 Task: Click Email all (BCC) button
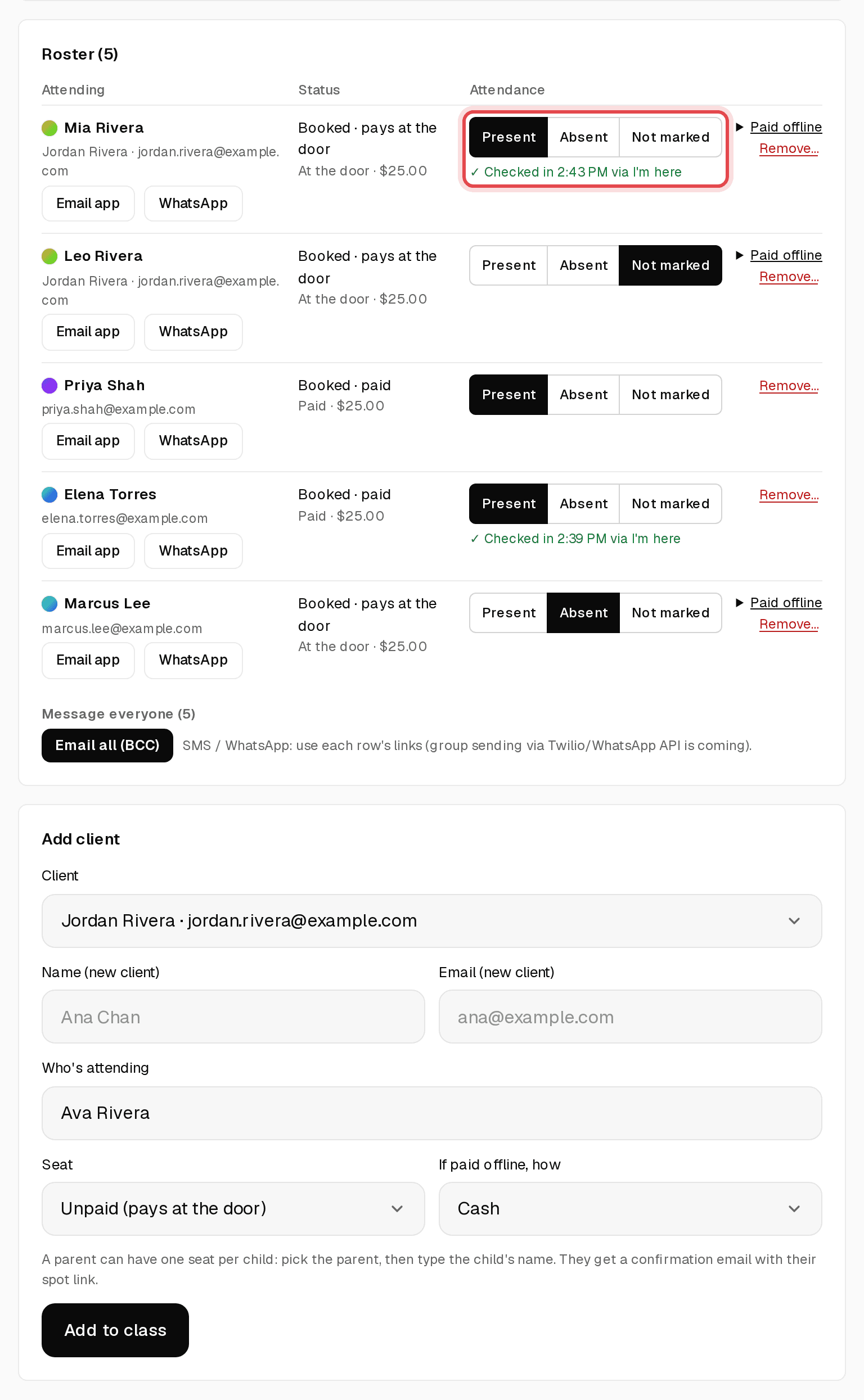pos(107,746)
